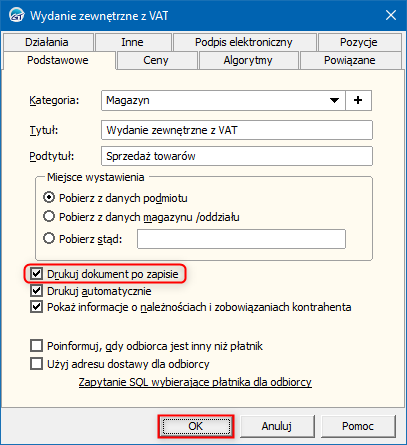407x445 pixels.
Task: Switch to the Ceny tab
Action: [x=156, y=60]
